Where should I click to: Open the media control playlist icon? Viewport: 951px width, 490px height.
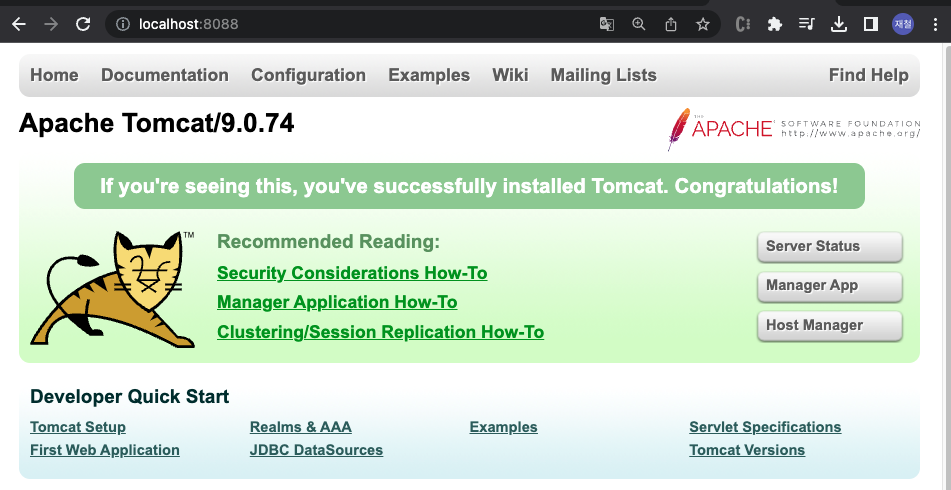point(807,24)
